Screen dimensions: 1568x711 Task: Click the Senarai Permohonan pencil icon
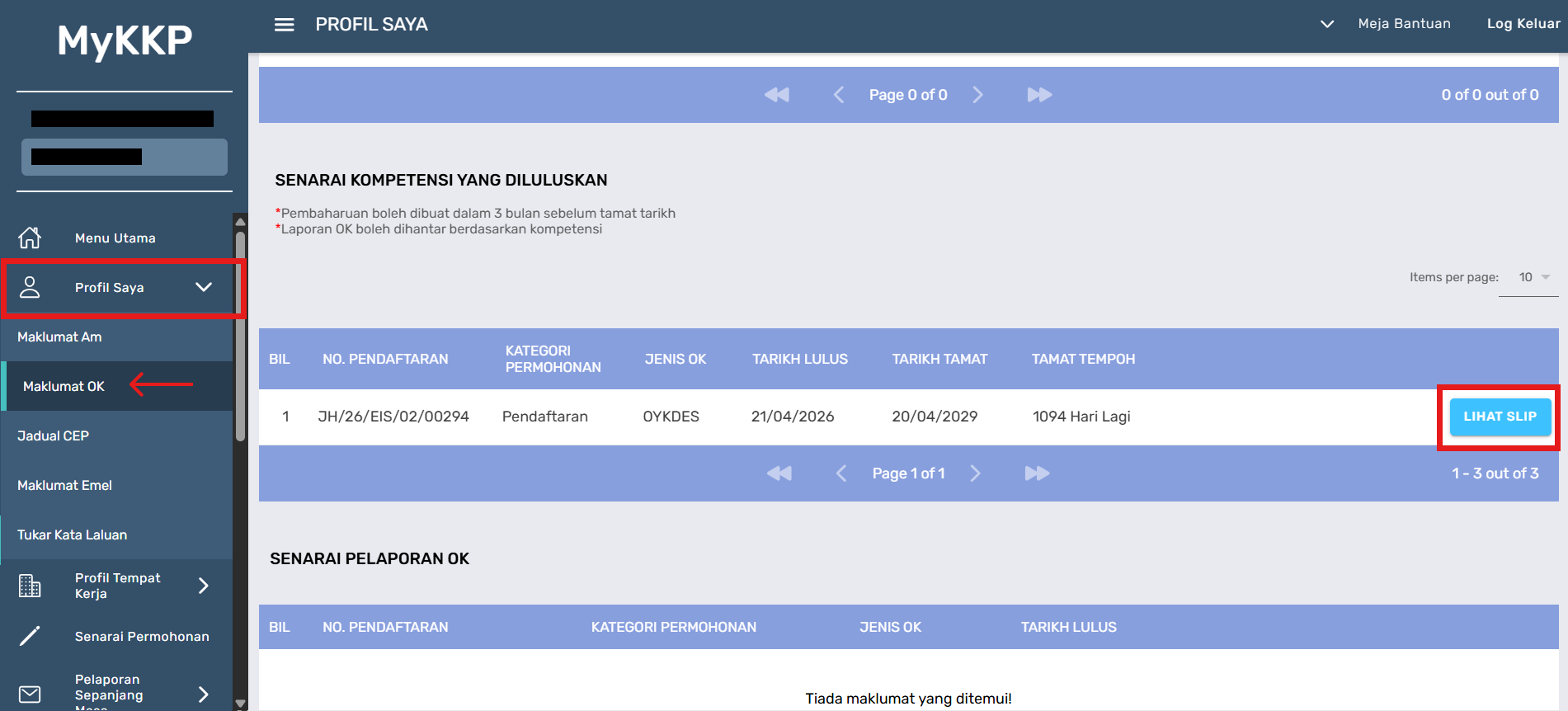pyautogui.click(x=30, y=636)
